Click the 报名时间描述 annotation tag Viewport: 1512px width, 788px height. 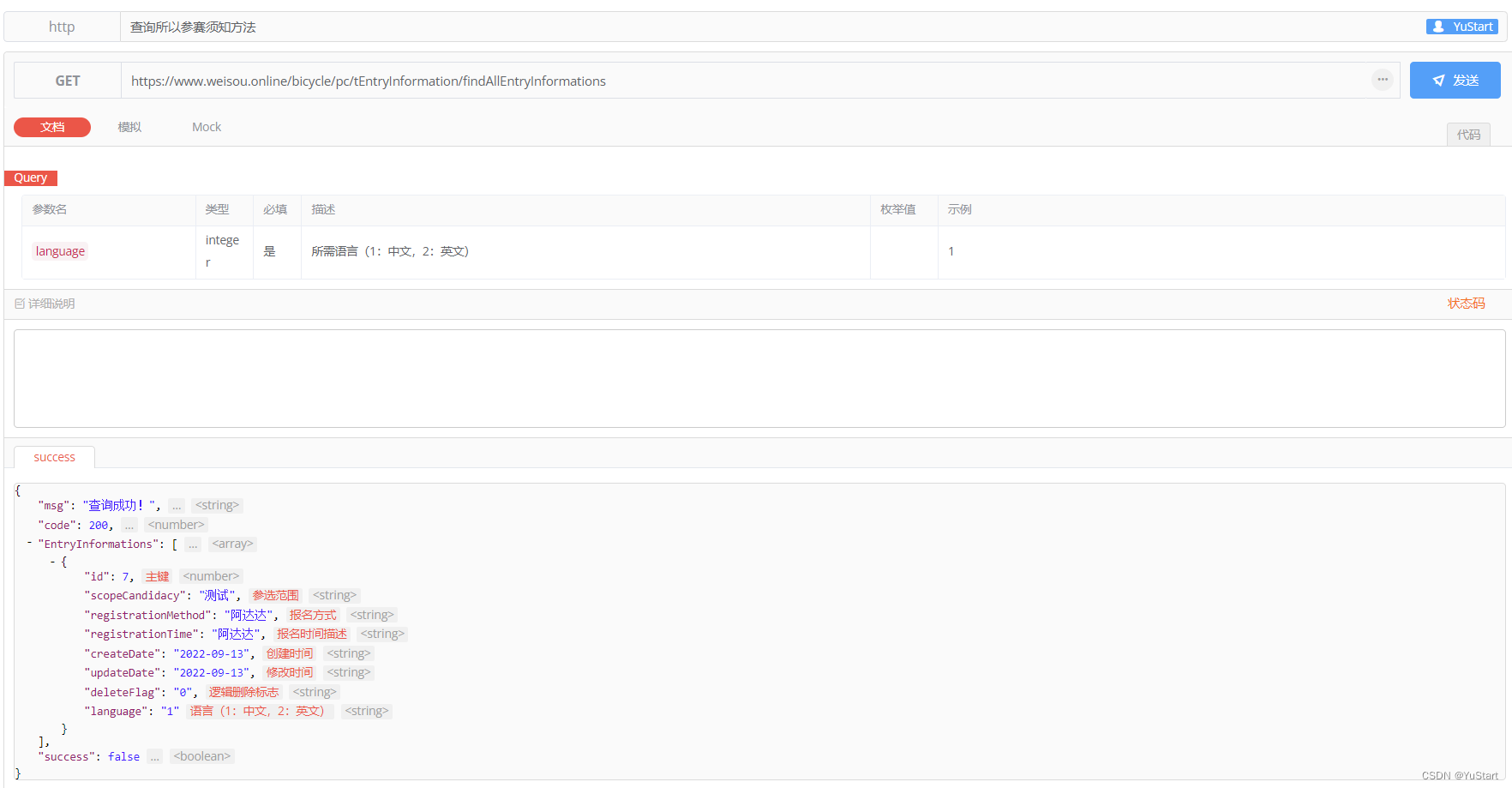click(312, 634)
